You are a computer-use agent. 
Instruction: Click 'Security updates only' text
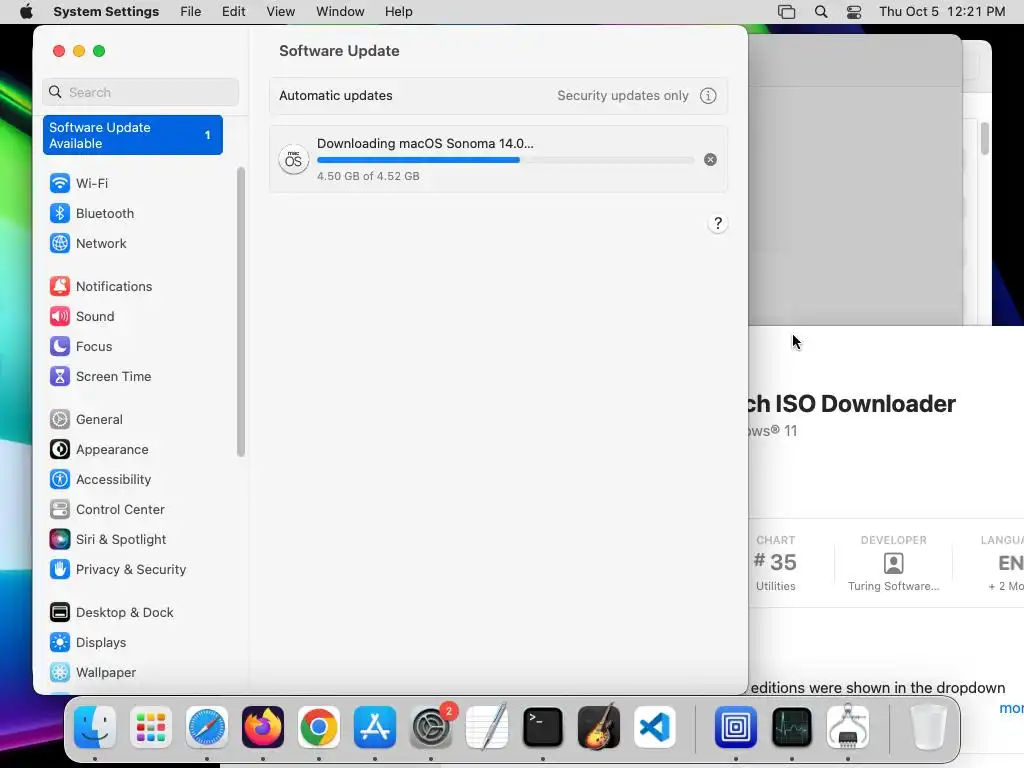pos(622,96)
